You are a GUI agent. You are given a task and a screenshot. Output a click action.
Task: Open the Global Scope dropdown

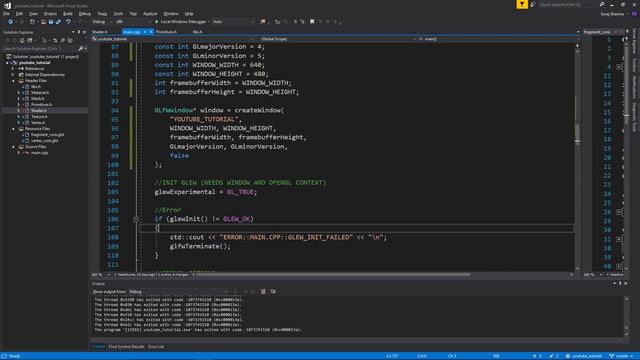pyautogui.click(x=337, y=39)
